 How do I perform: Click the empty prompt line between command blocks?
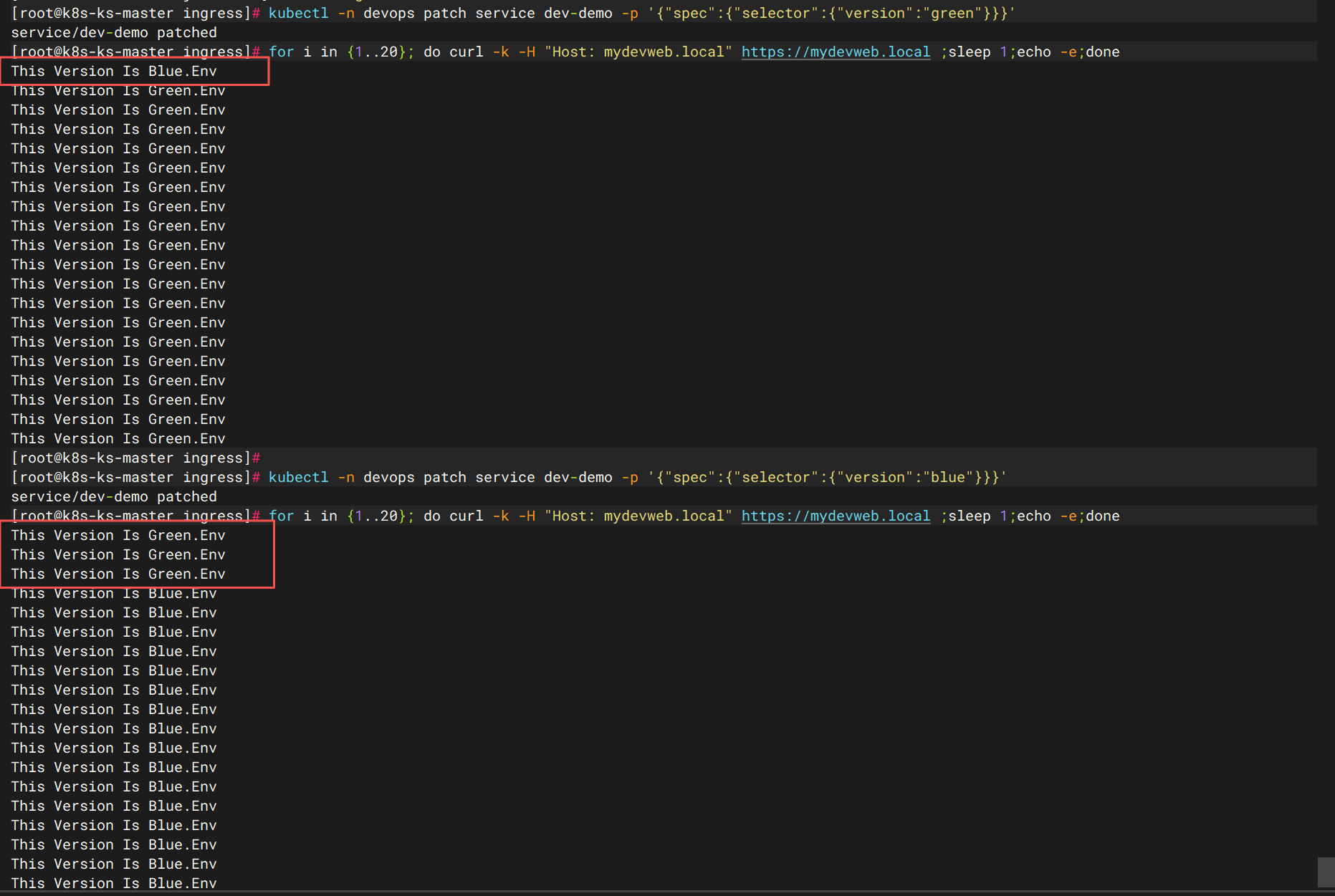[136, 458]
